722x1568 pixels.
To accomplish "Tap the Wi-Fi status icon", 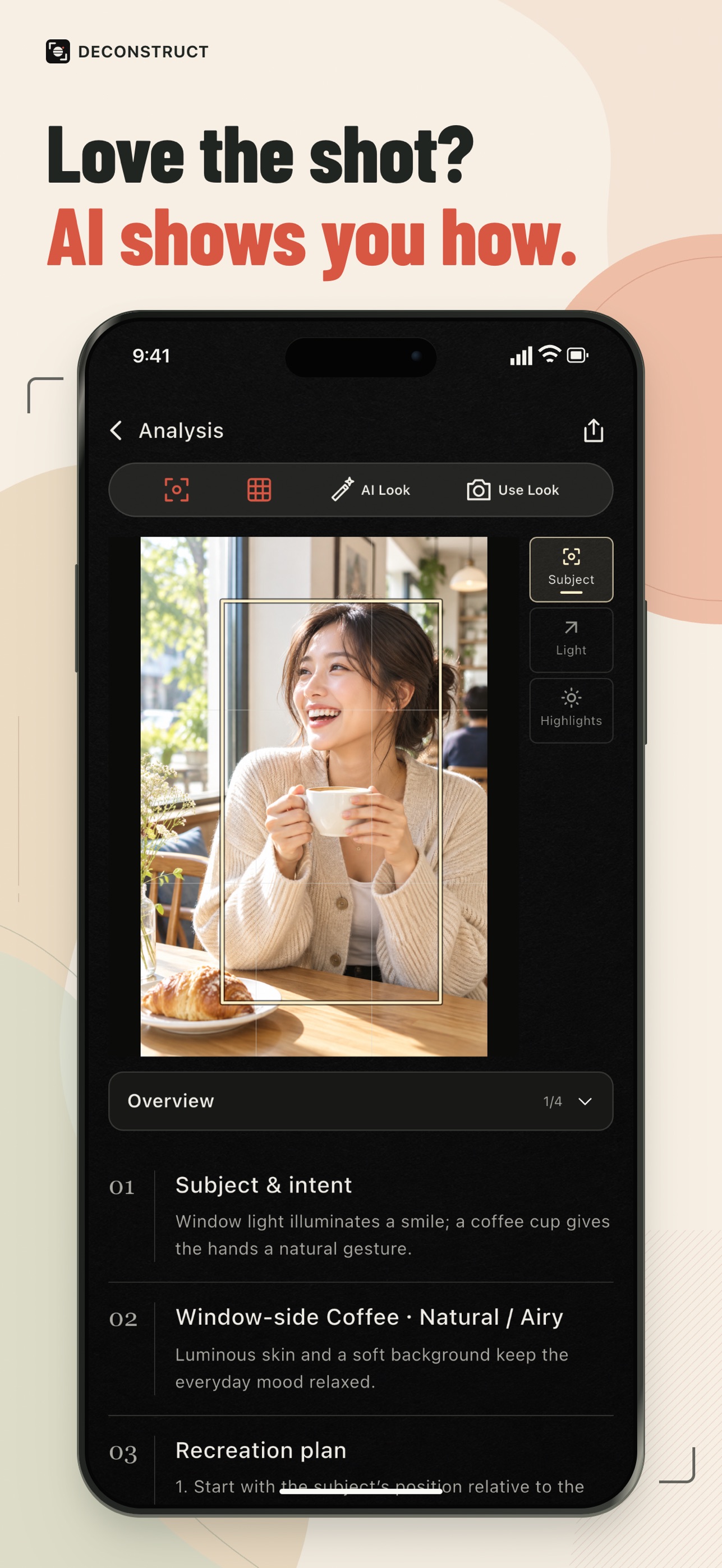I will coord(550,354).
